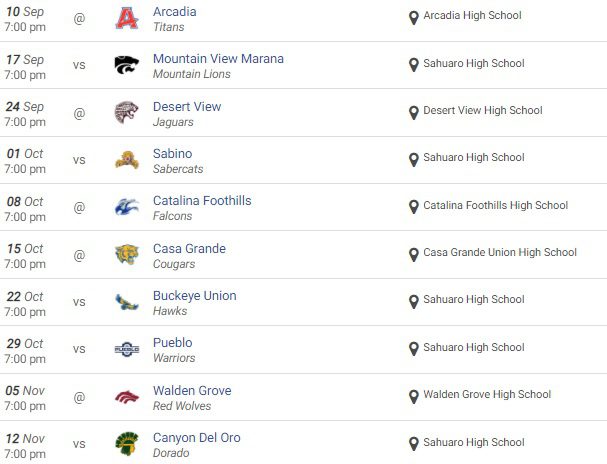
Task: Open the Buckeye Union team link
Action: click(x=195, y=296)
